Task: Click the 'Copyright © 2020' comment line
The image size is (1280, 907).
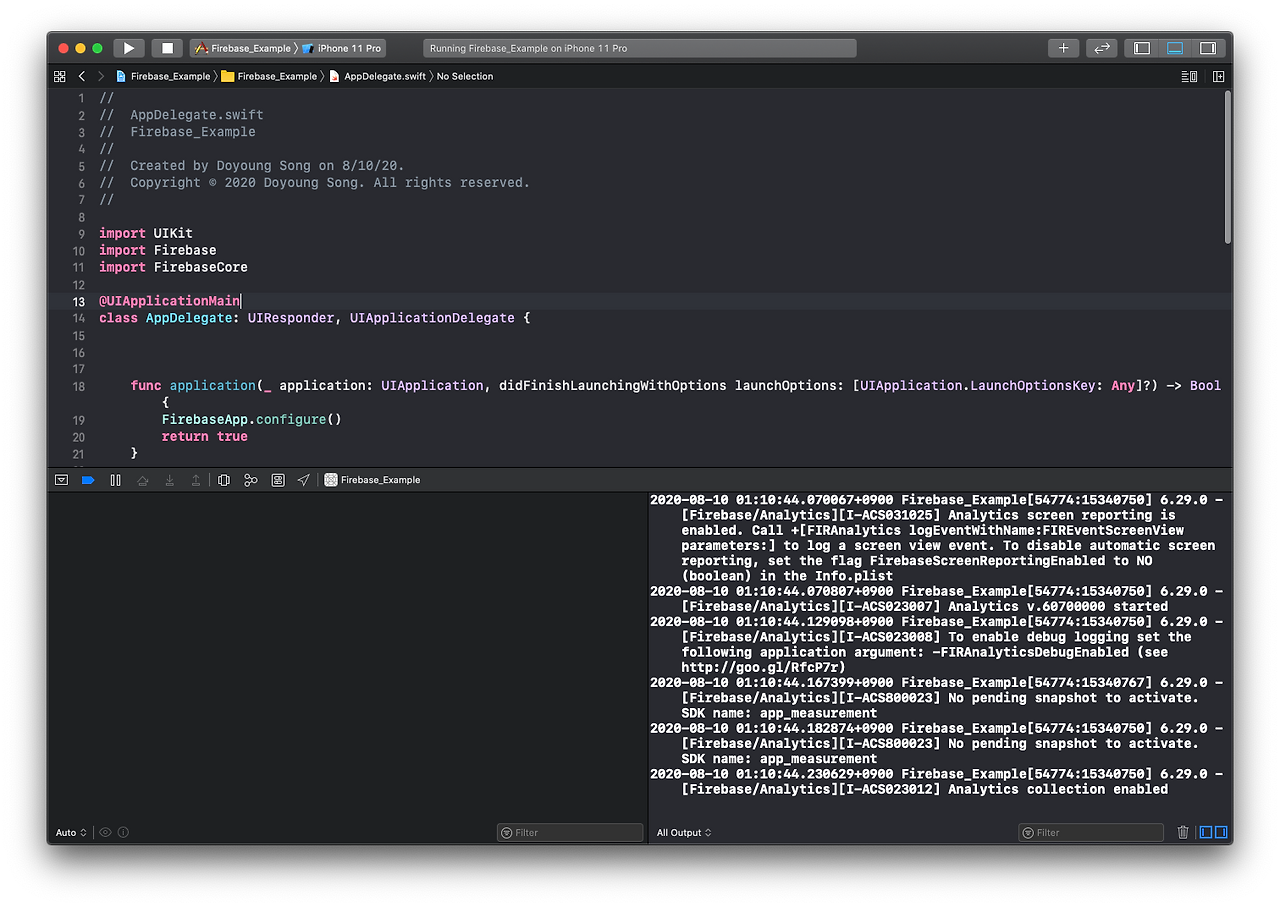Action: [315, 182]
